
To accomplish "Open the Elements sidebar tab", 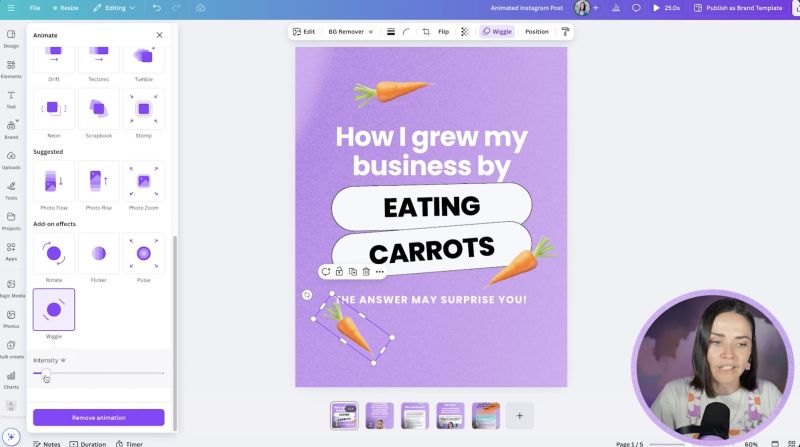I will pyautogui.click(x=11, y=69).
